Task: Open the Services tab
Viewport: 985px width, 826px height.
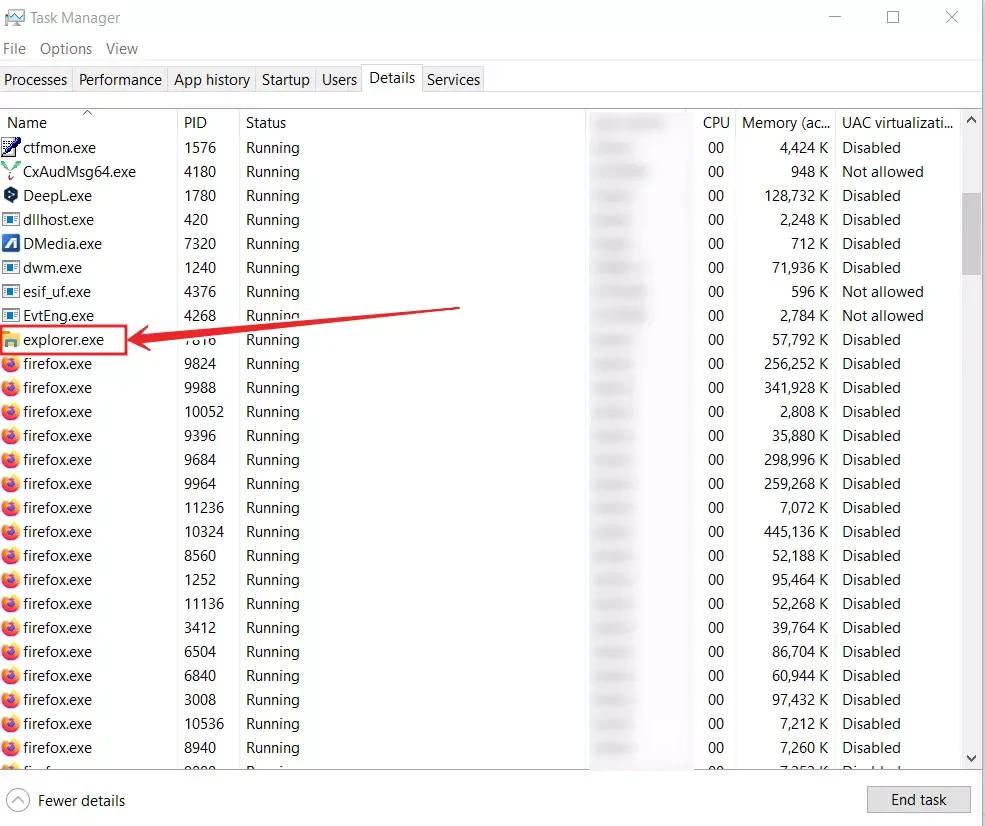Action: click(x=453, y=80)
